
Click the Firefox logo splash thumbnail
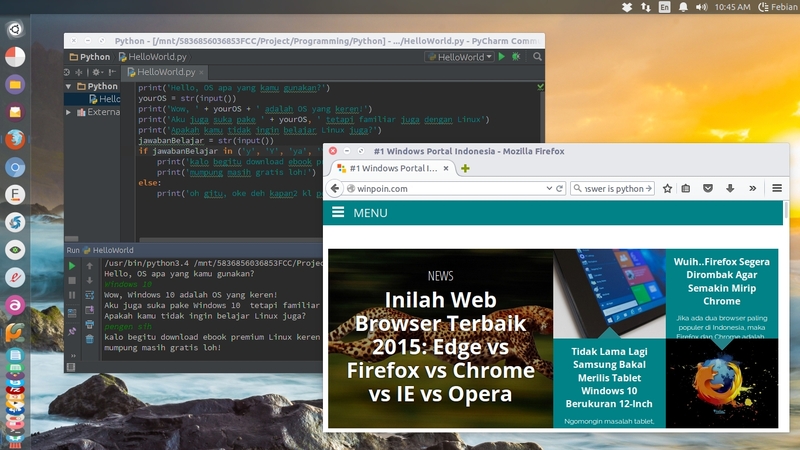722,383
